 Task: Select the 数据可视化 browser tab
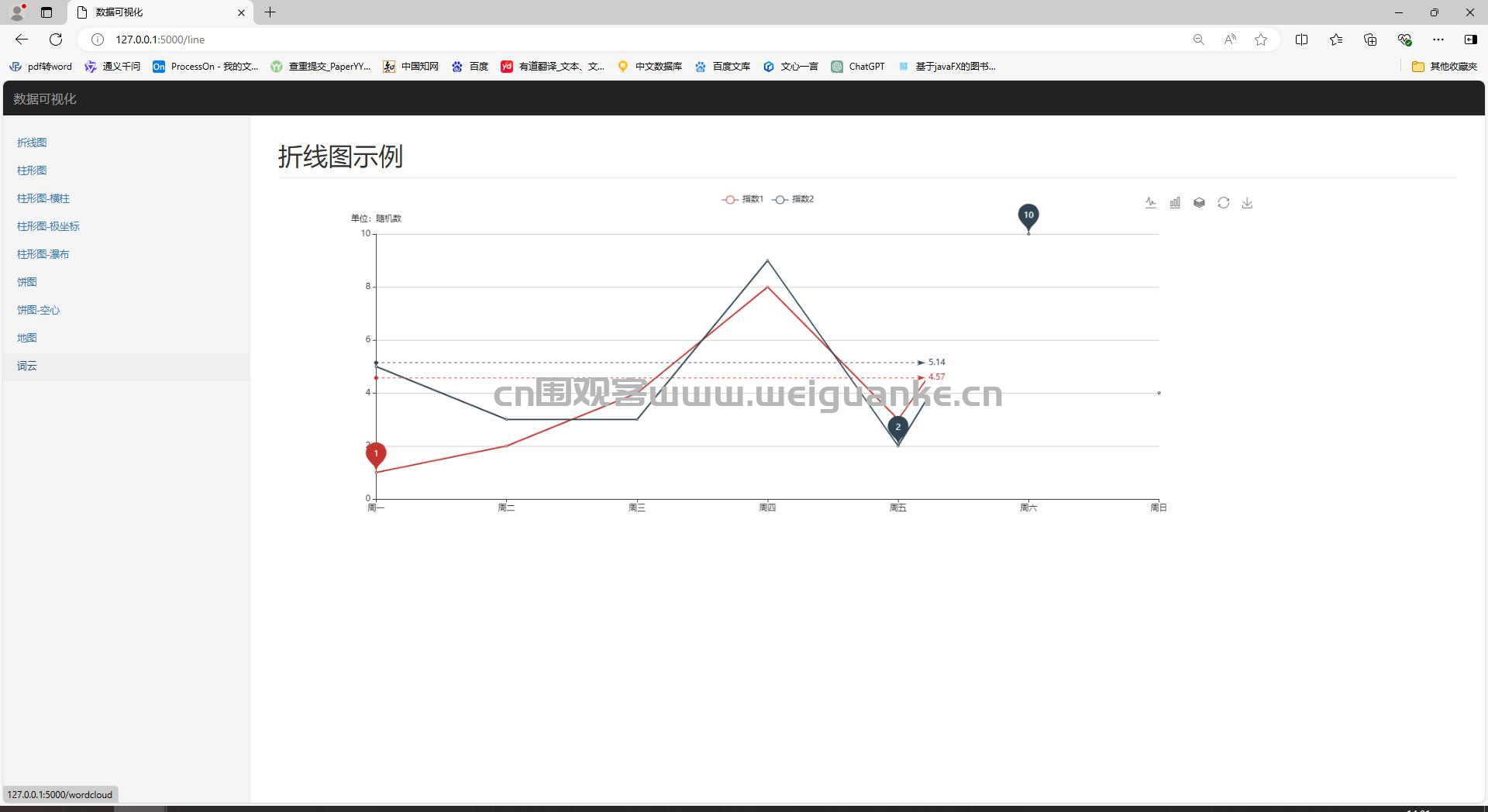(160, 12)
